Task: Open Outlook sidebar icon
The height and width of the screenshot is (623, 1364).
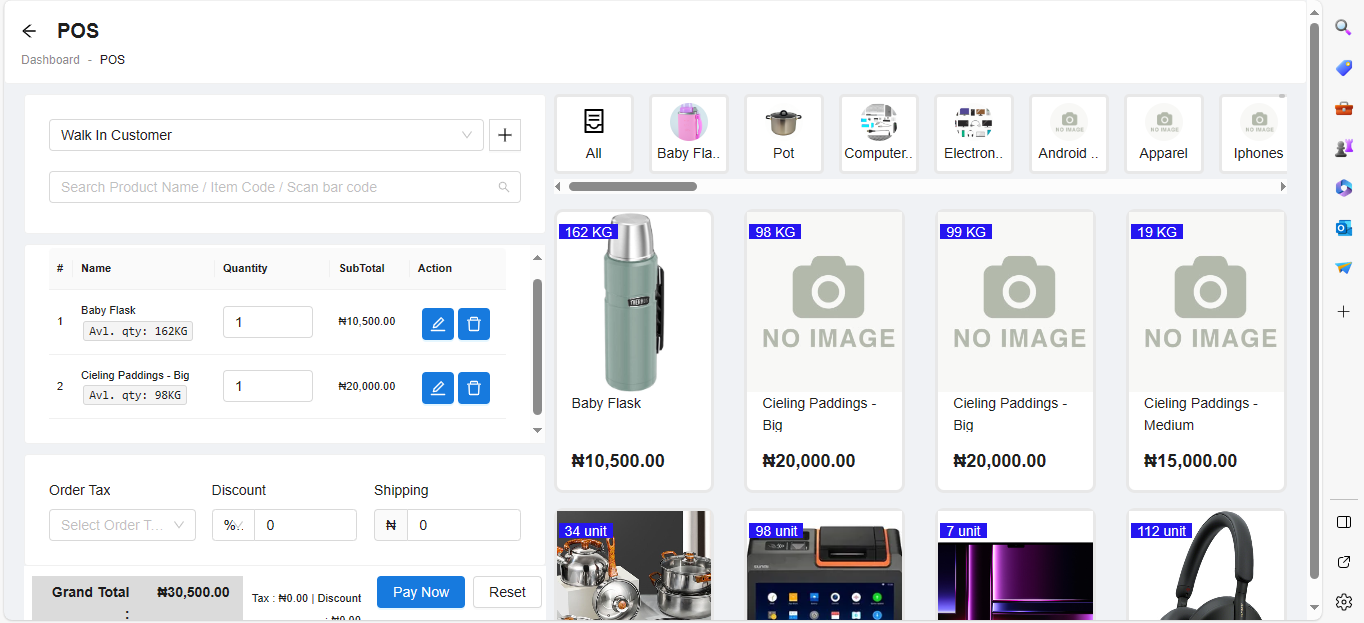Action: [x=1343, y=227]
